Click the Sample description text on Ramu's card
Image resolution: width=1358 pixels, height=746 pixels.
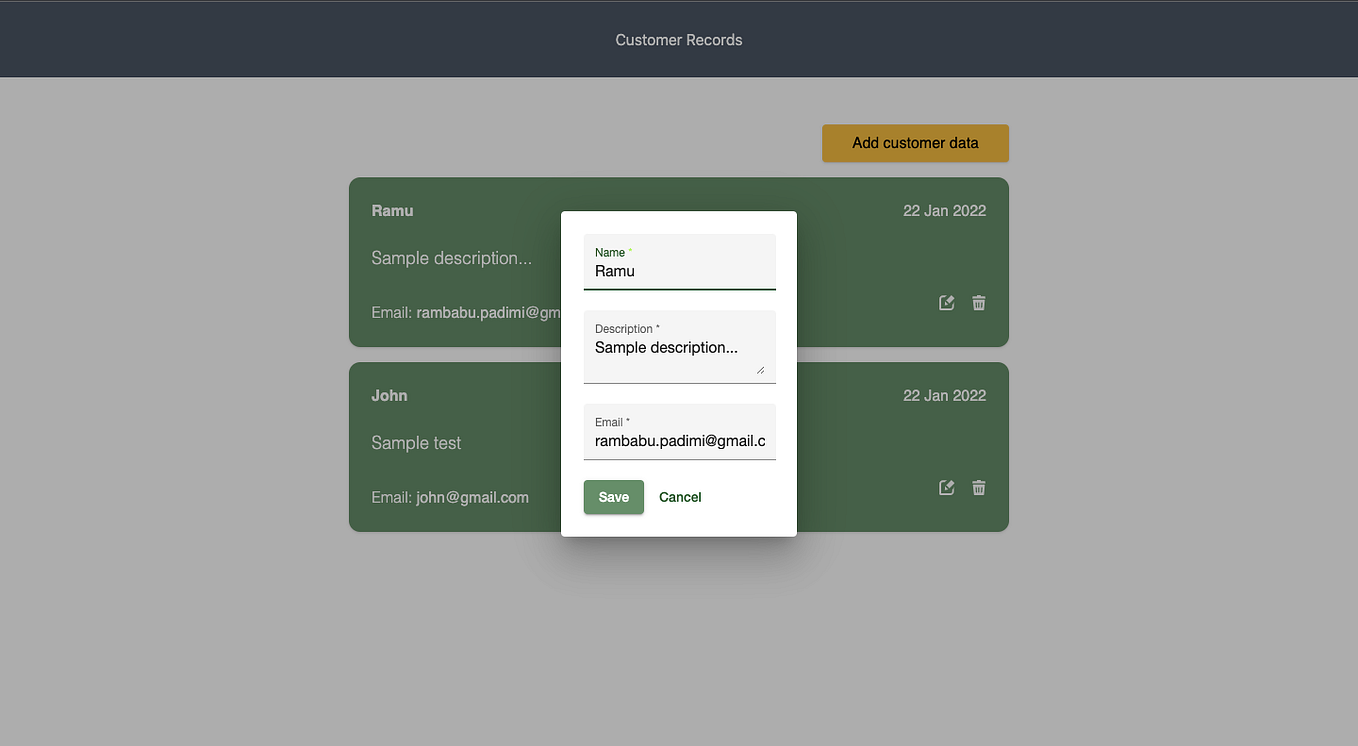451,257
